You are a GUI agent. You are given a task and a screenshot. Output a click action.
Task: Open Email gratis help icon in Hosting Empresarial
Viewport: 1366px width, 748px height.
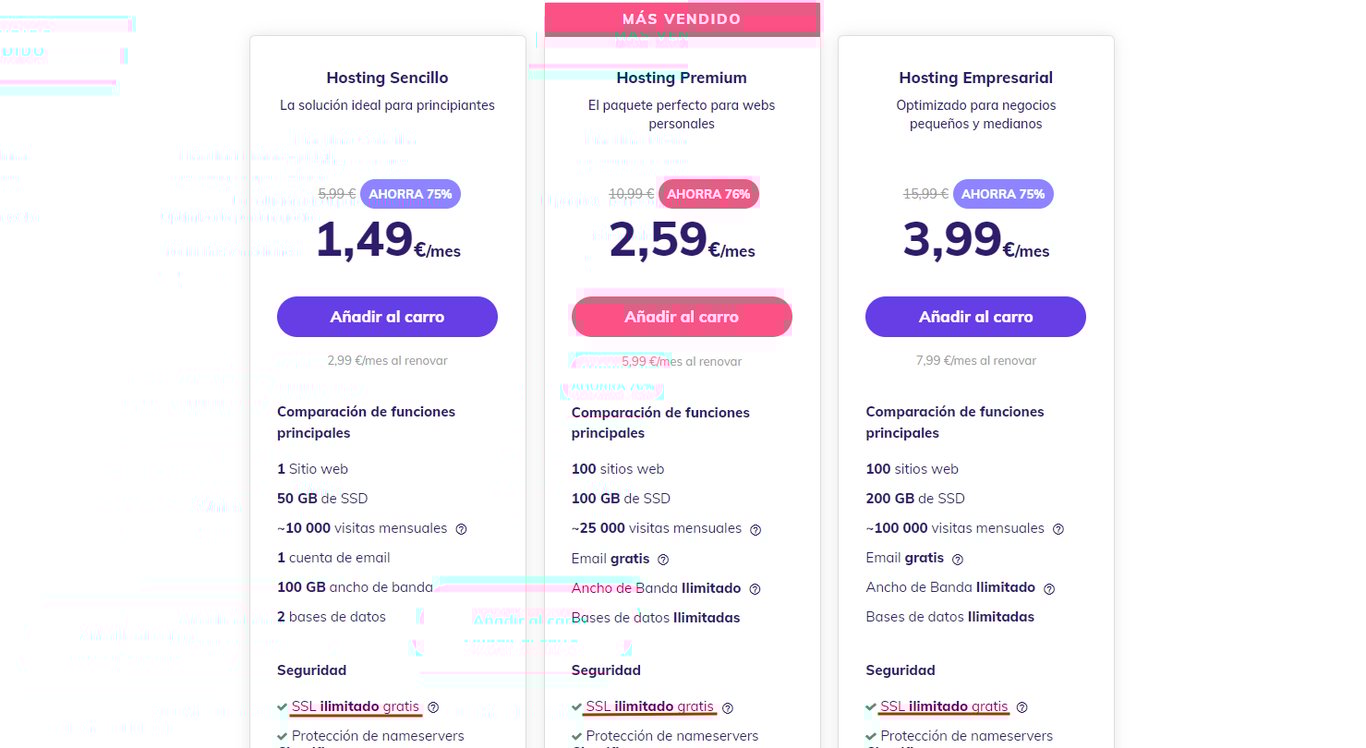click(957, 559)
